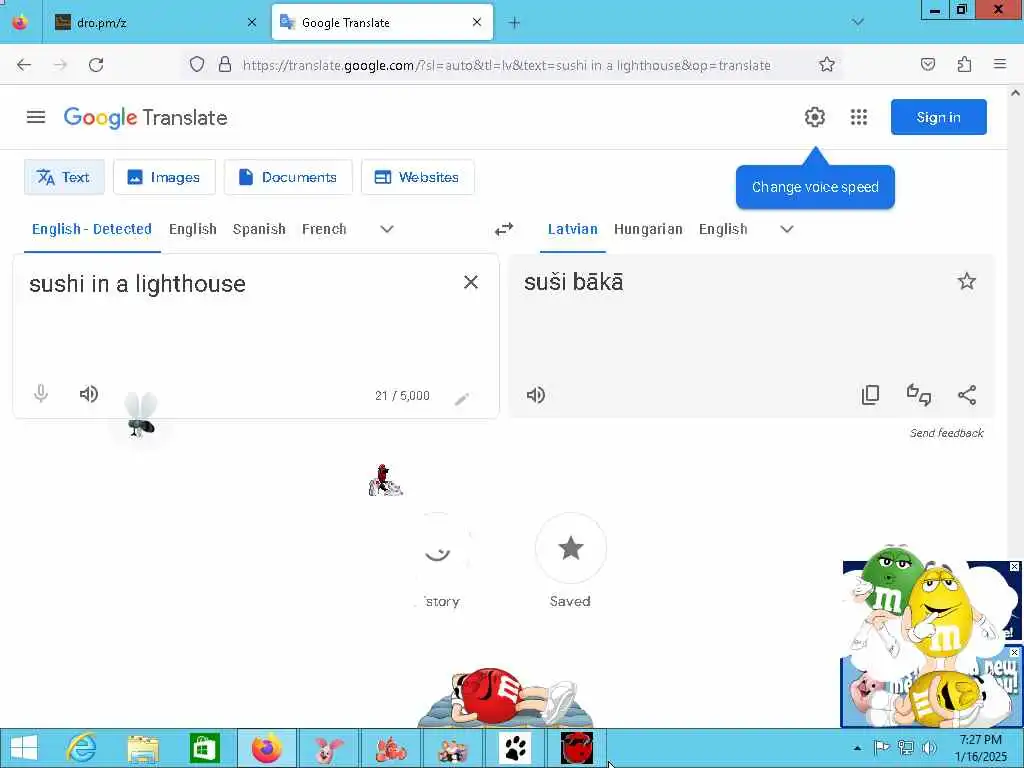Viewport: 1024px width, 768px height.
Task: Open Action Center flag in tray
Action: 881,748
